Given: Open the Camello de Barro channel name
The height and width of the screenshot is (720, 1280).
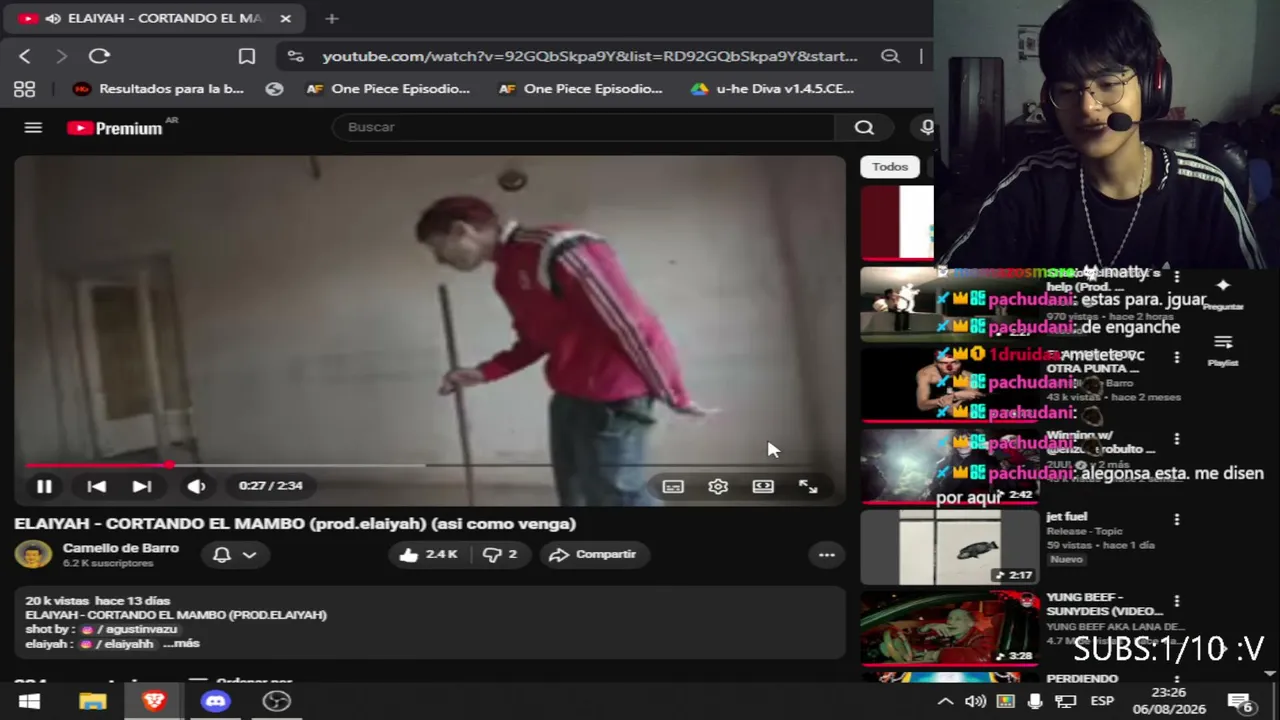Looking at the screenshot, I should 121,548.
